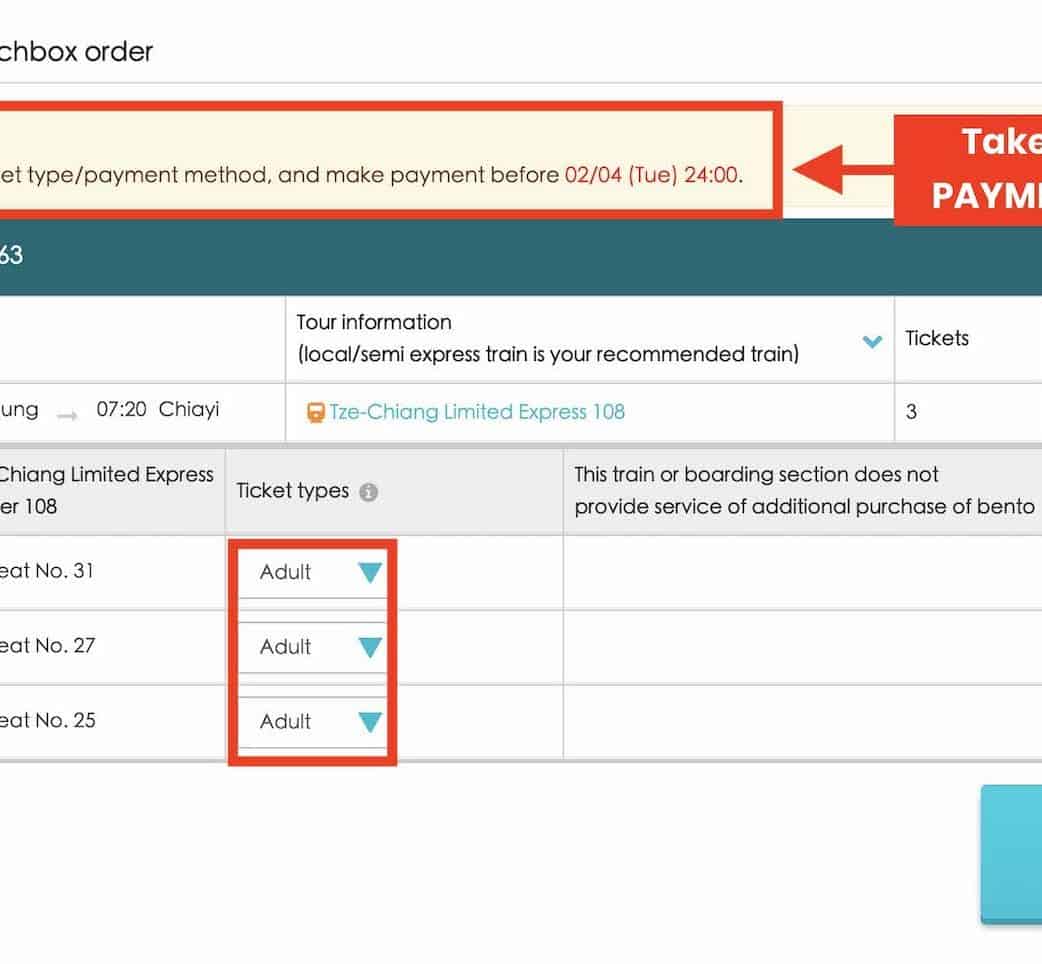Select the Seat No. 27 cell
This screenshot has height=964, width=1042.
pos(48,646)
